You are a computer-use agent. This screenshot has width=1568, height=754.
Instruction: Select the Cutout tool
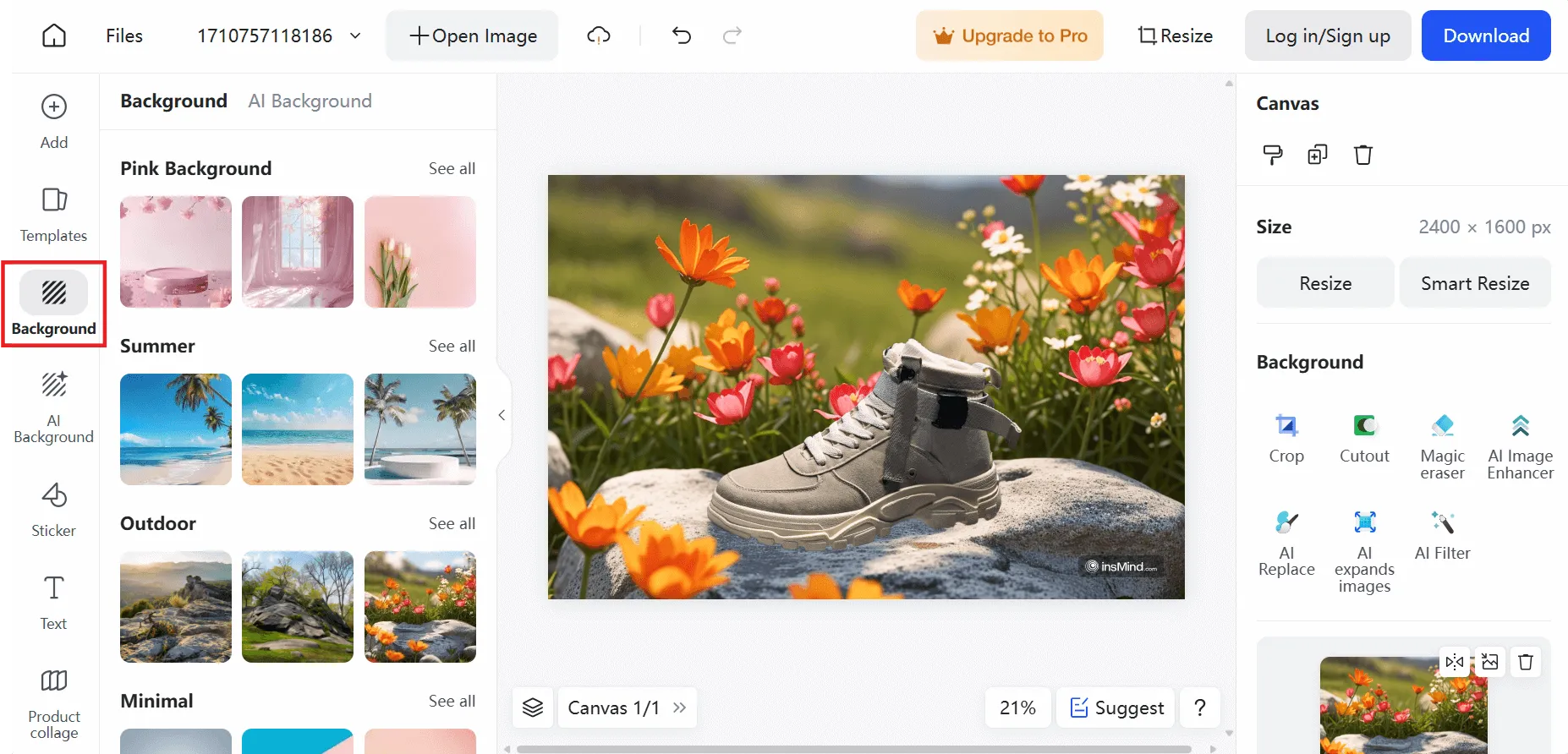(x=1364, y=439)
